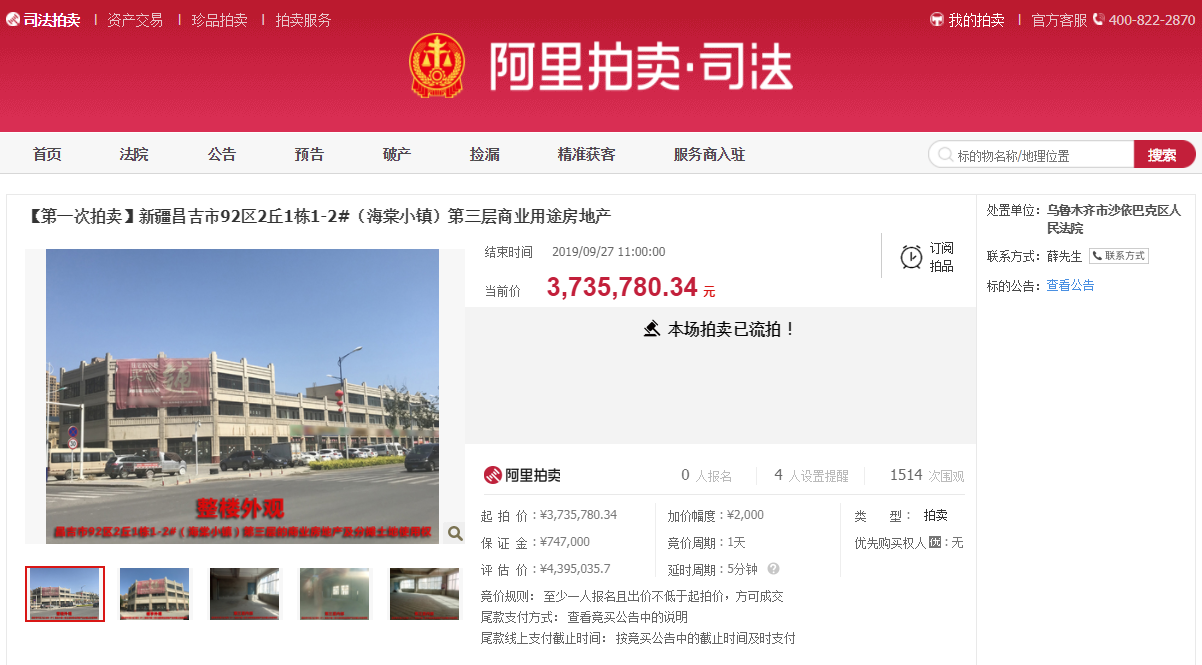Screen dimensions: 1202x665
Task: Click the judicial emblem logo in banner
Action: 437,66
